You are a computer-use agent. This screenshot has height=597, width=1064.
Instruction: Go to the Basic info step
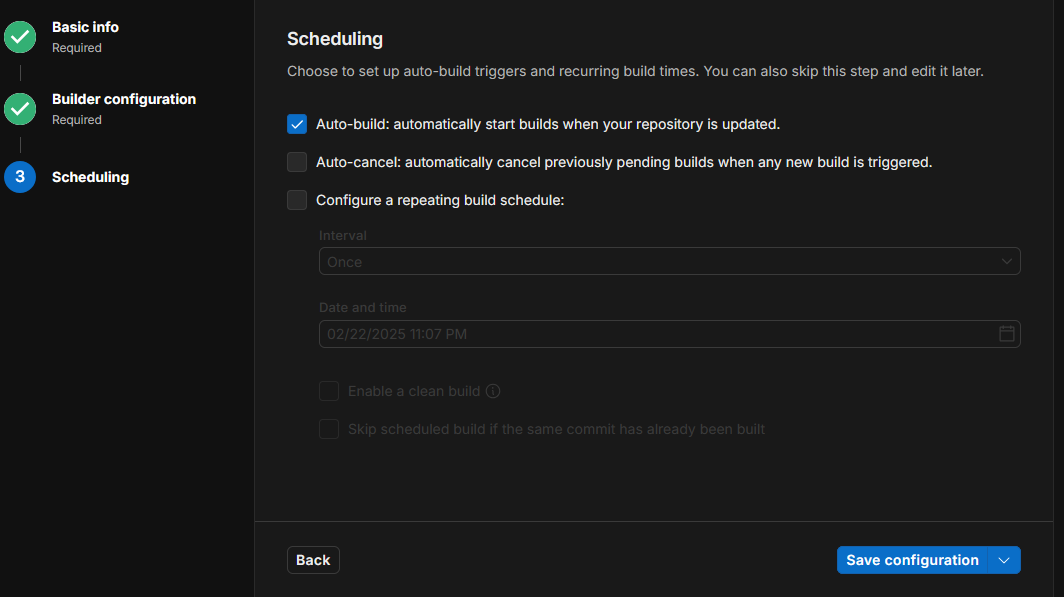85,27
